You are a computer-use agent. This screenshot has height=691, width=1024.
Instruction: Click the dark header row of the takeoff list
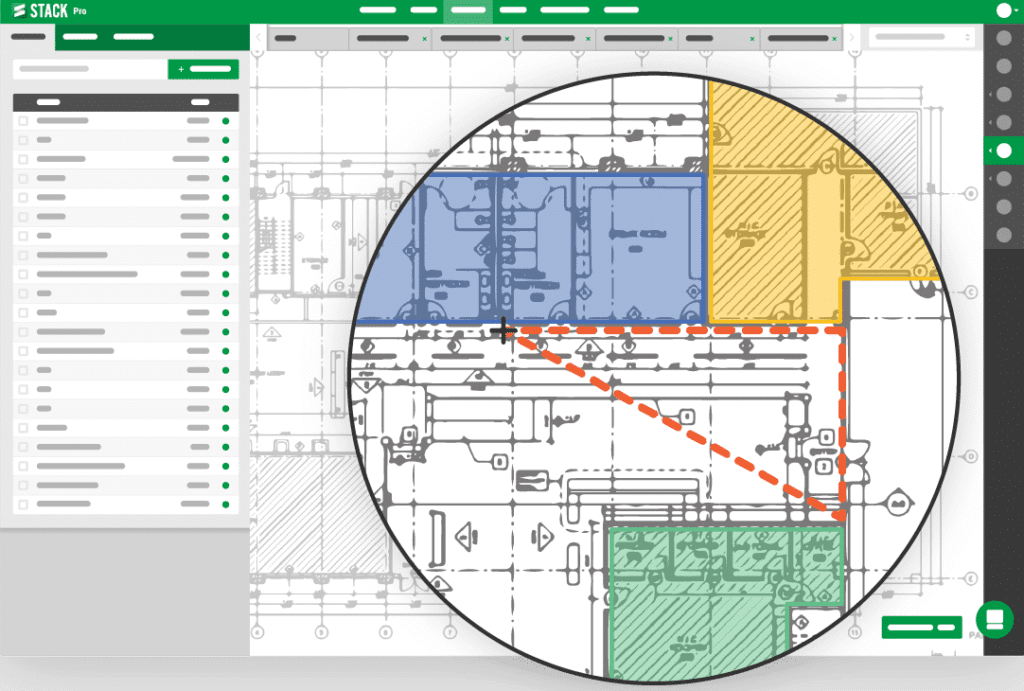tap(126, 102)
